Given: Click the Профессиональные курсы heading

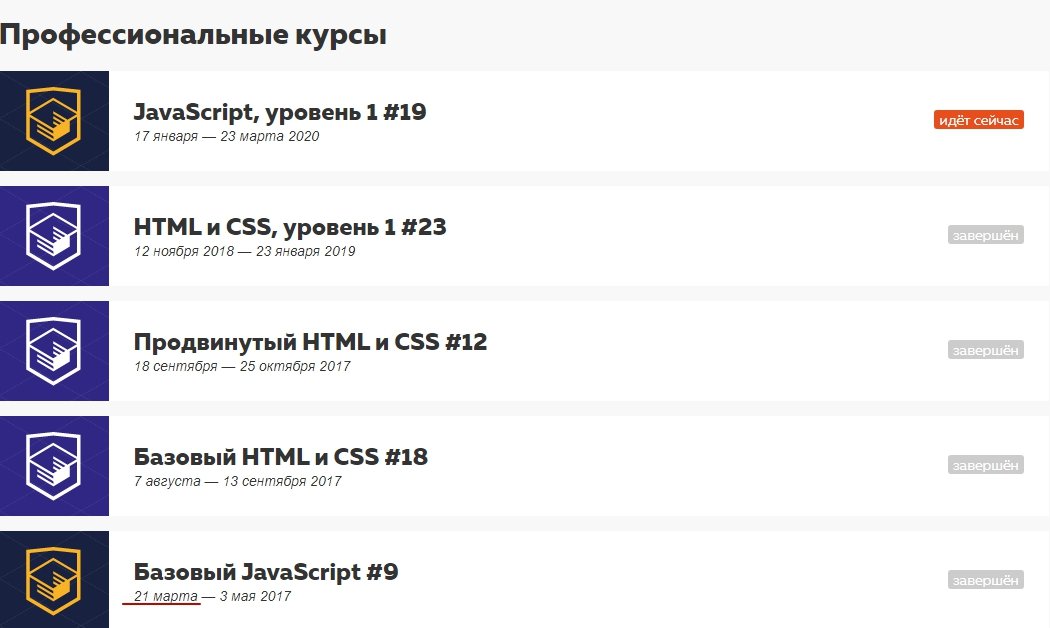Looking at the screenshot, I should point(193,35).
